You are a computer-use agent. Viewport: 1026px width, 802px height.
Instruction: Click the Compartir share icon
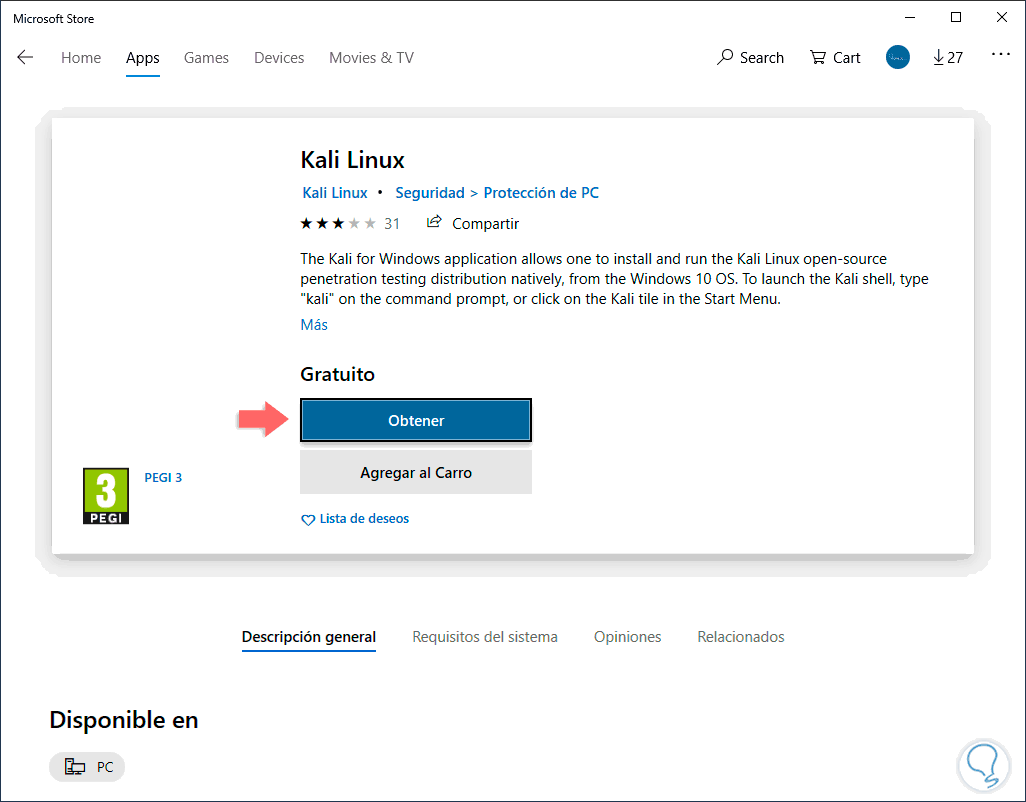tap(434, 223)
